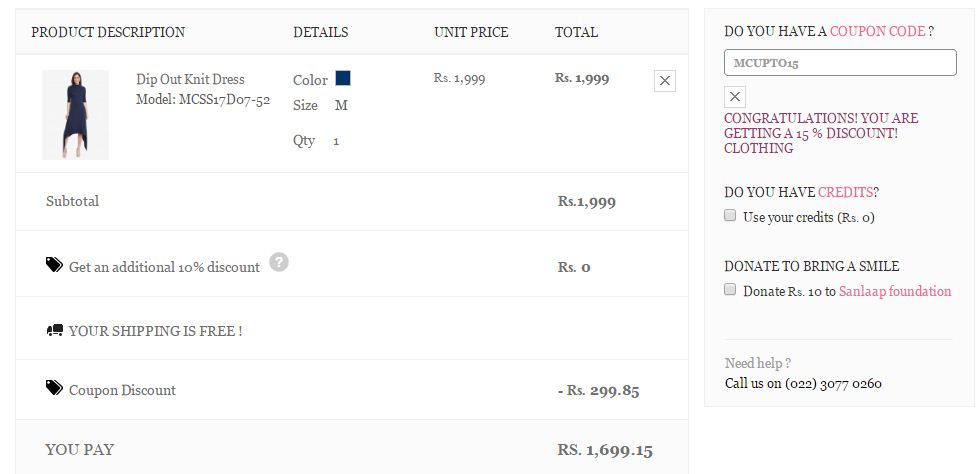The image size is (976, 474).
Task: Click the COUPON CODE link
Action: (877, 31)
